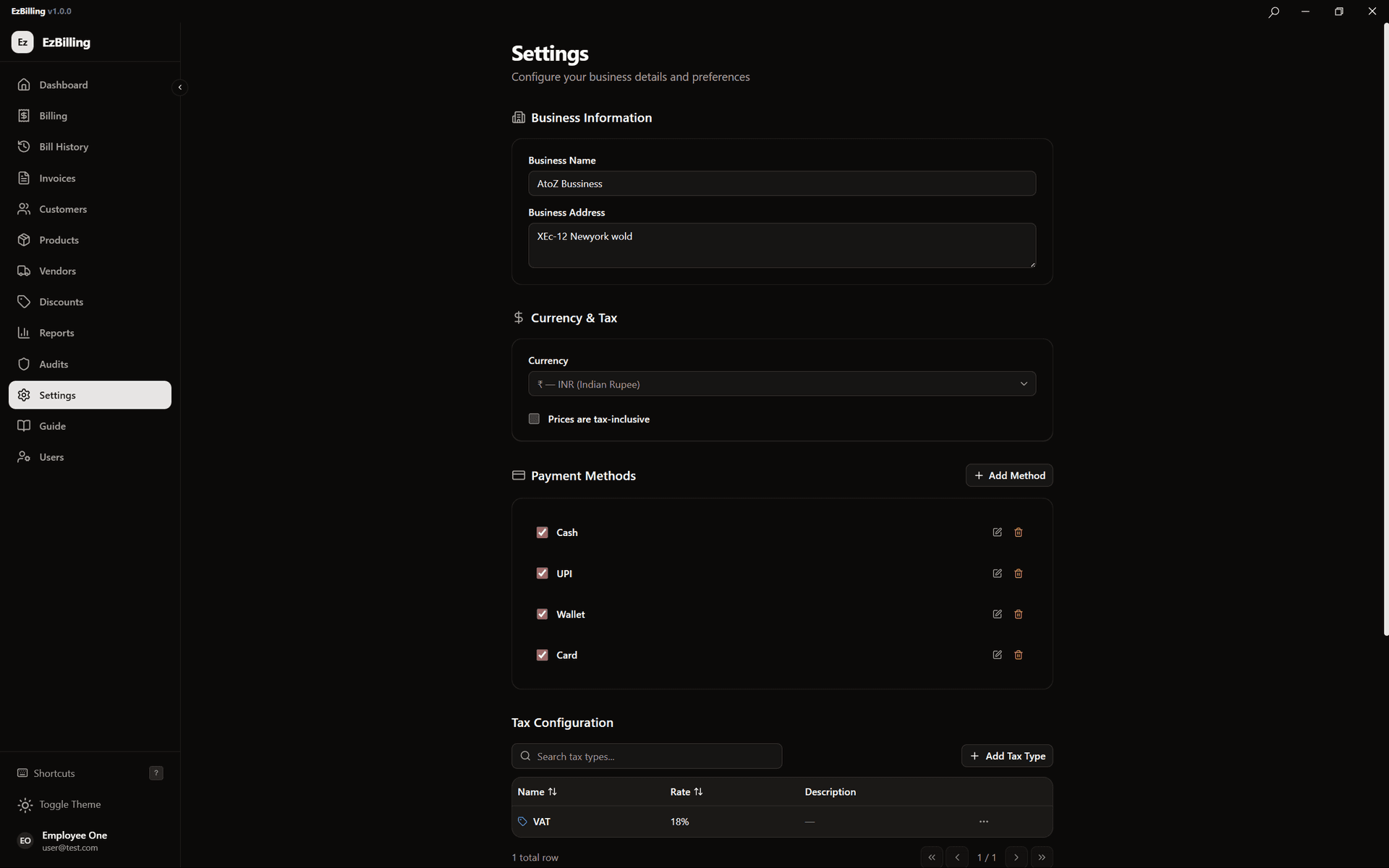The height and width of the screenshot is (868, 1389).
Task: Open the Currency dropdown
Action: click(781, 384)
